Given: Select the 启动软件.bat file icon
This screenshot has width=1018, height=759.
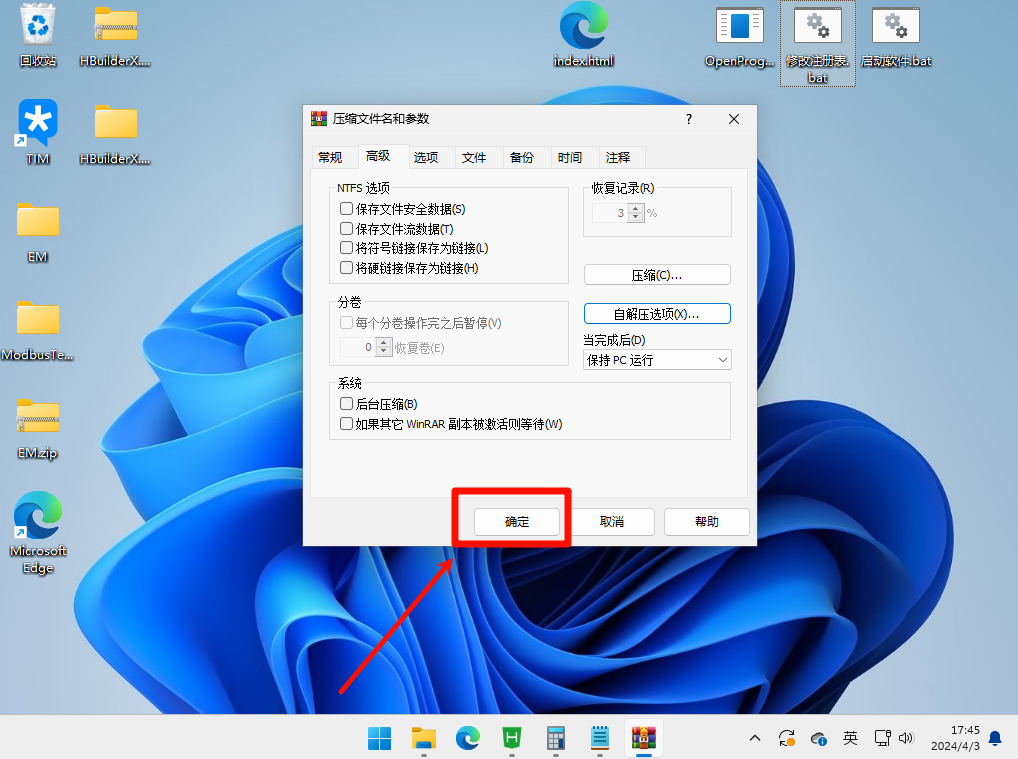Looking at the screenshot, I should pyautogui.click(x=896, y=36).
